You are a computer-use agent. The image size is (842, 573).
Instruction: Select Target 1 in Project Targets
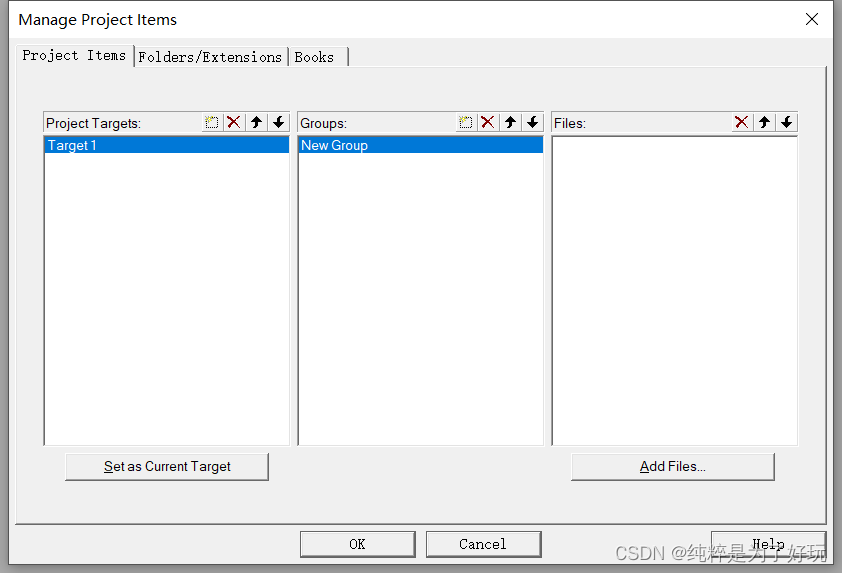click(166, 145)
